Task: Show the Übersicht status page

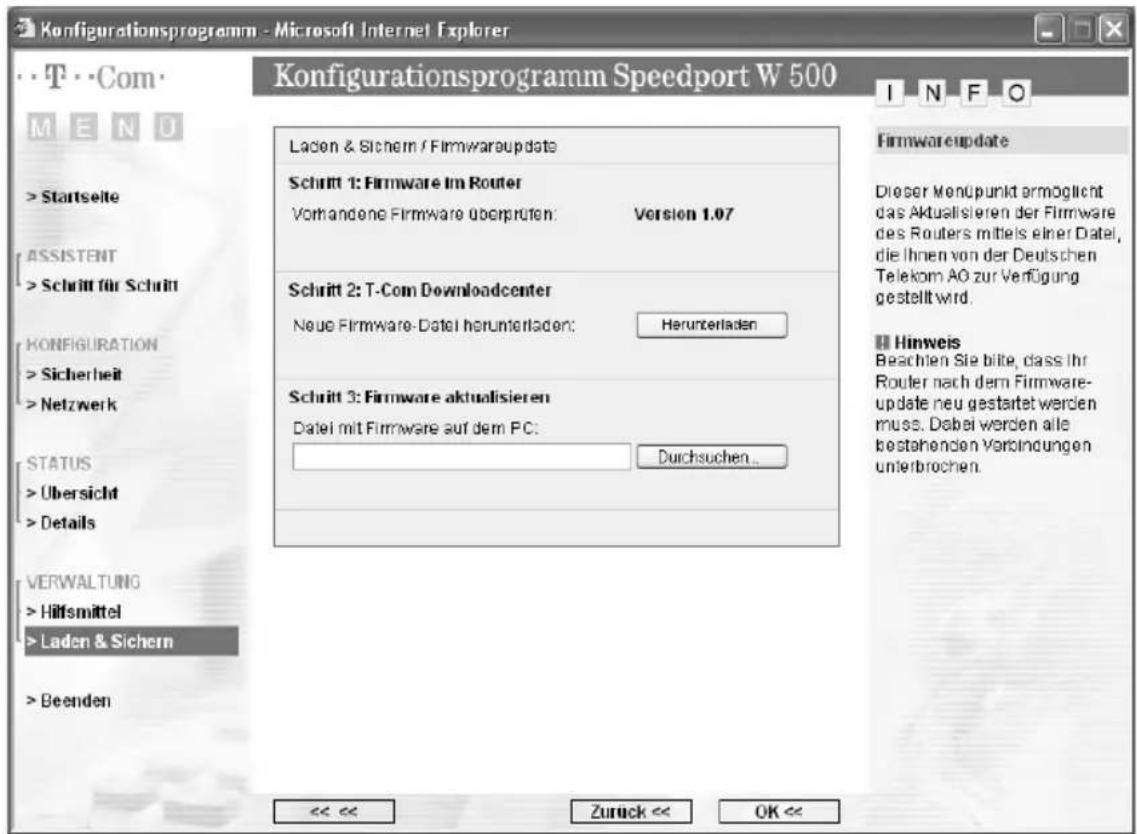Action: (x=73, y=493)
